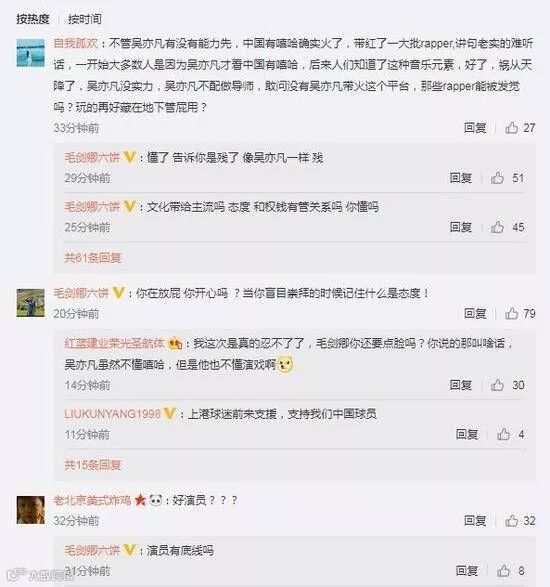Image resolution: width=550 pixels, height=587 pixels.
Task: Like the 演员有底线吗 reply with 8 likes
Action: tap(504, 571)
